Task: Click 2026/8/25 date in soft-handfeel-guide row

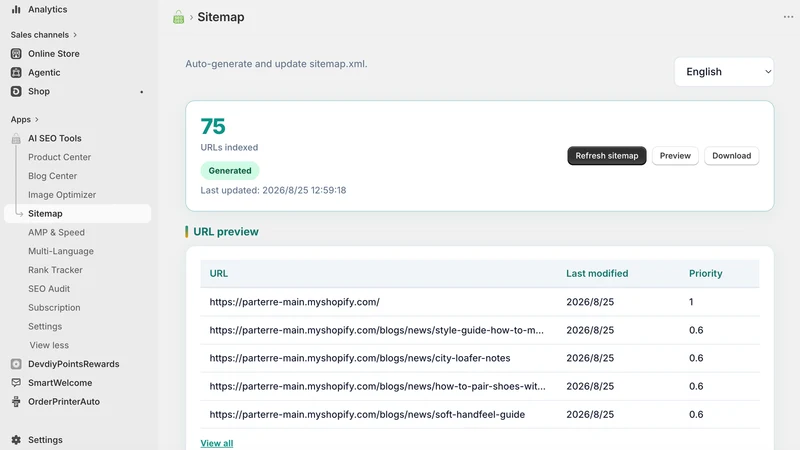Action: [590, 414]
